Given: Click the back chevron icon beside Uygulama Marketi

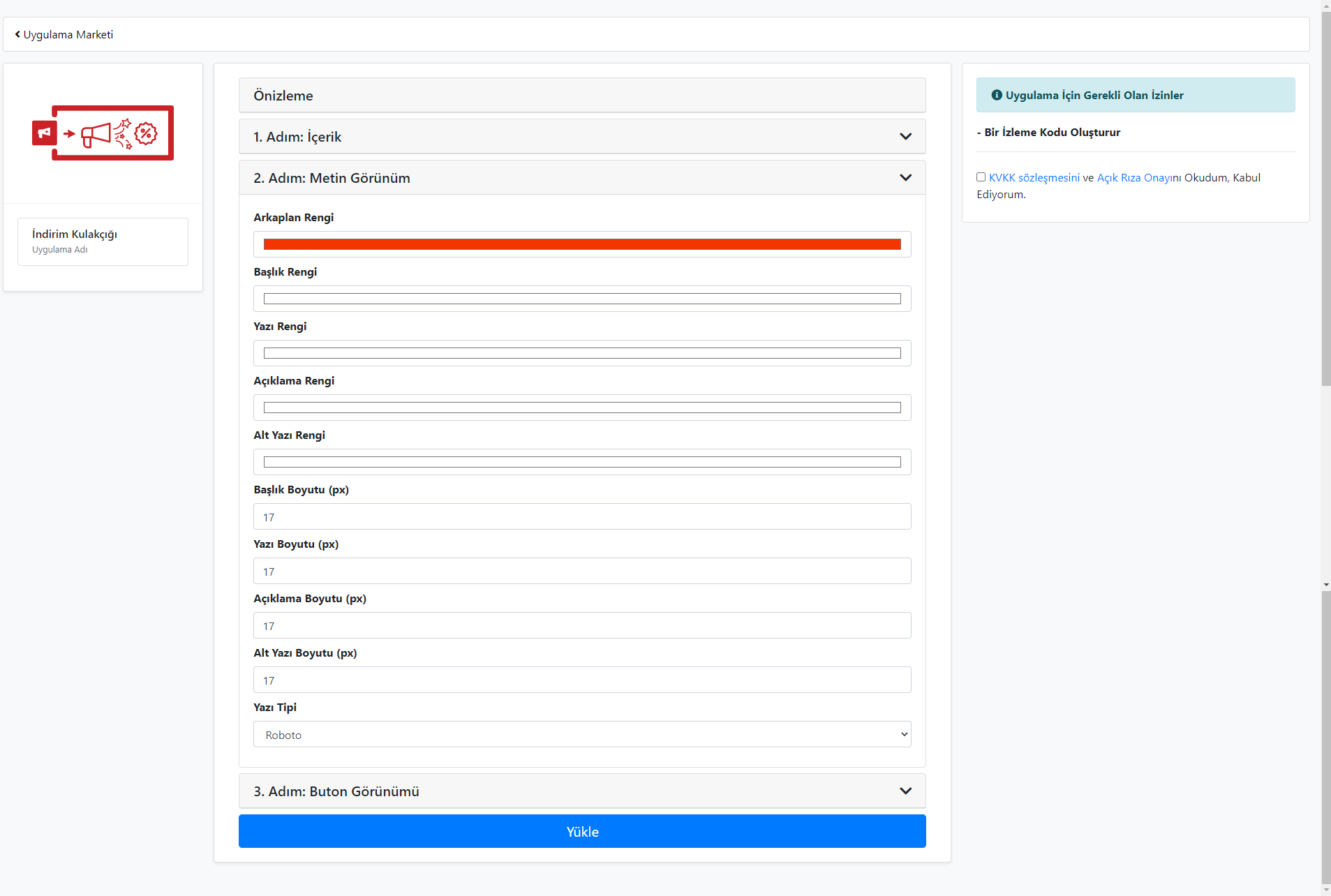Looking at the screenshot, I should [17, 34].
